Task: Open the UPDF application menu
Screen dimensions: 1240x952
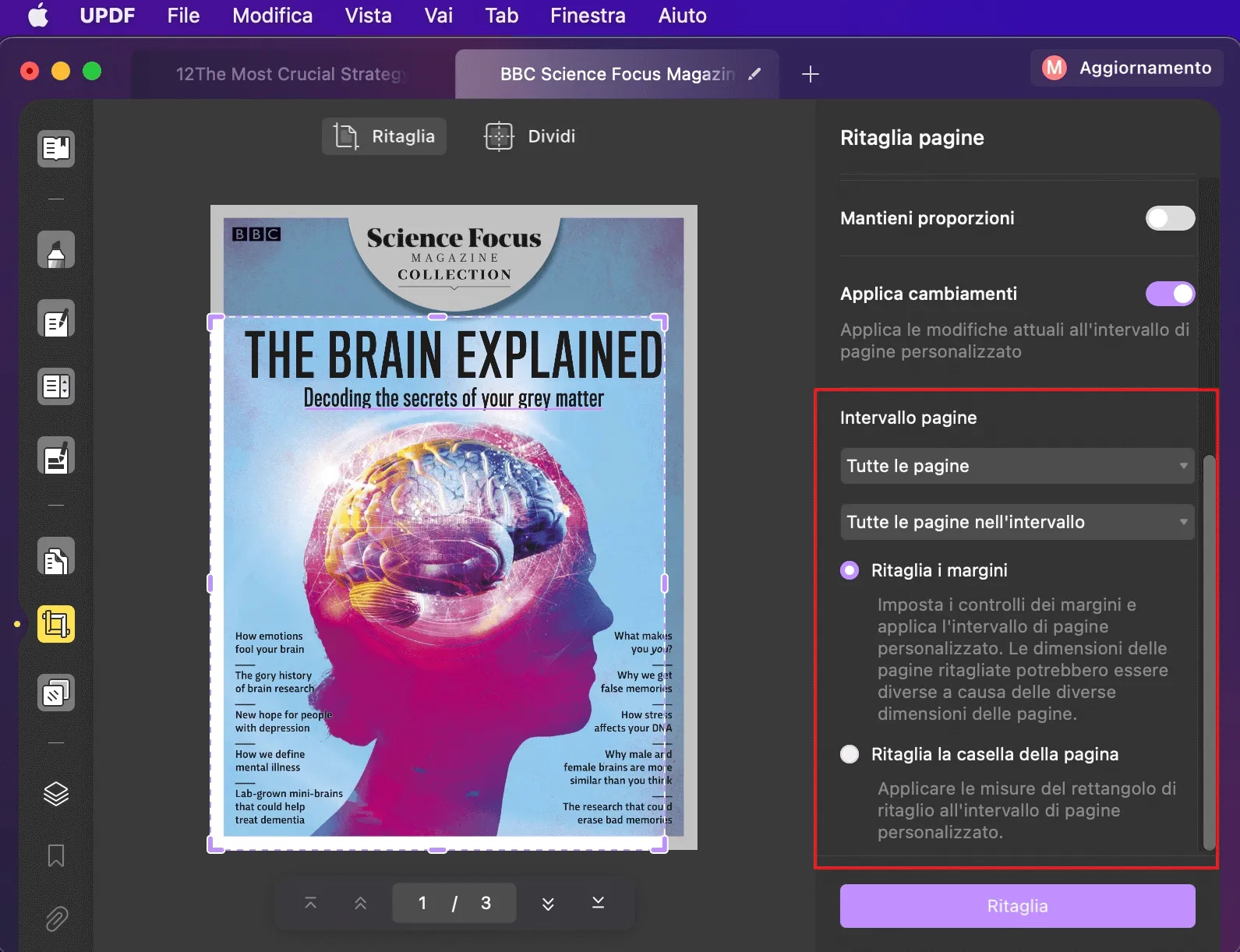Action: [108, 16]
